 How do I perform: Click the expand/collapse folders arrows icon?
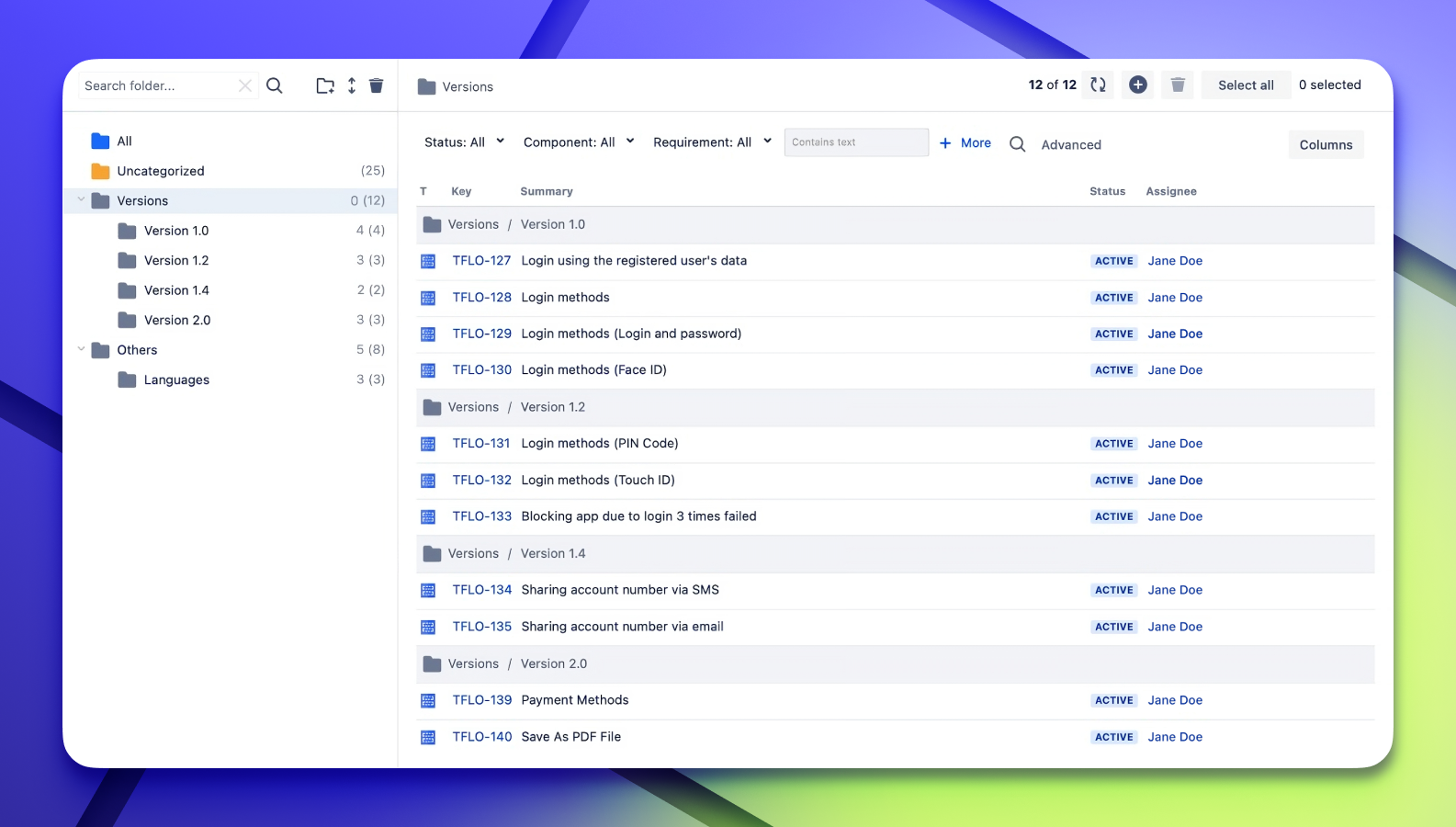coord(351,85)
